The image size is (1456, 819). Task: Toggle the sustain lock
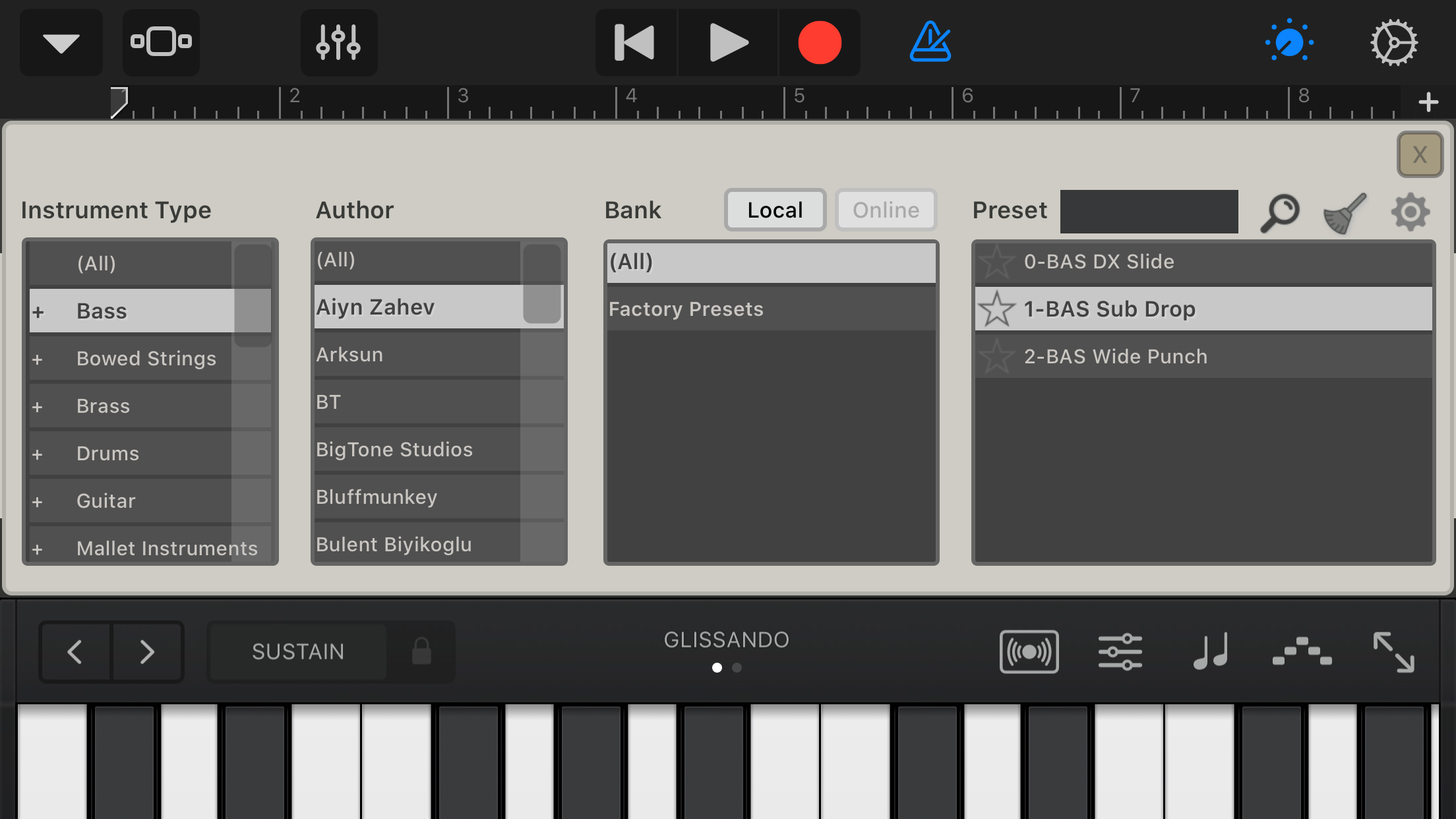click(x=421, y=652)
